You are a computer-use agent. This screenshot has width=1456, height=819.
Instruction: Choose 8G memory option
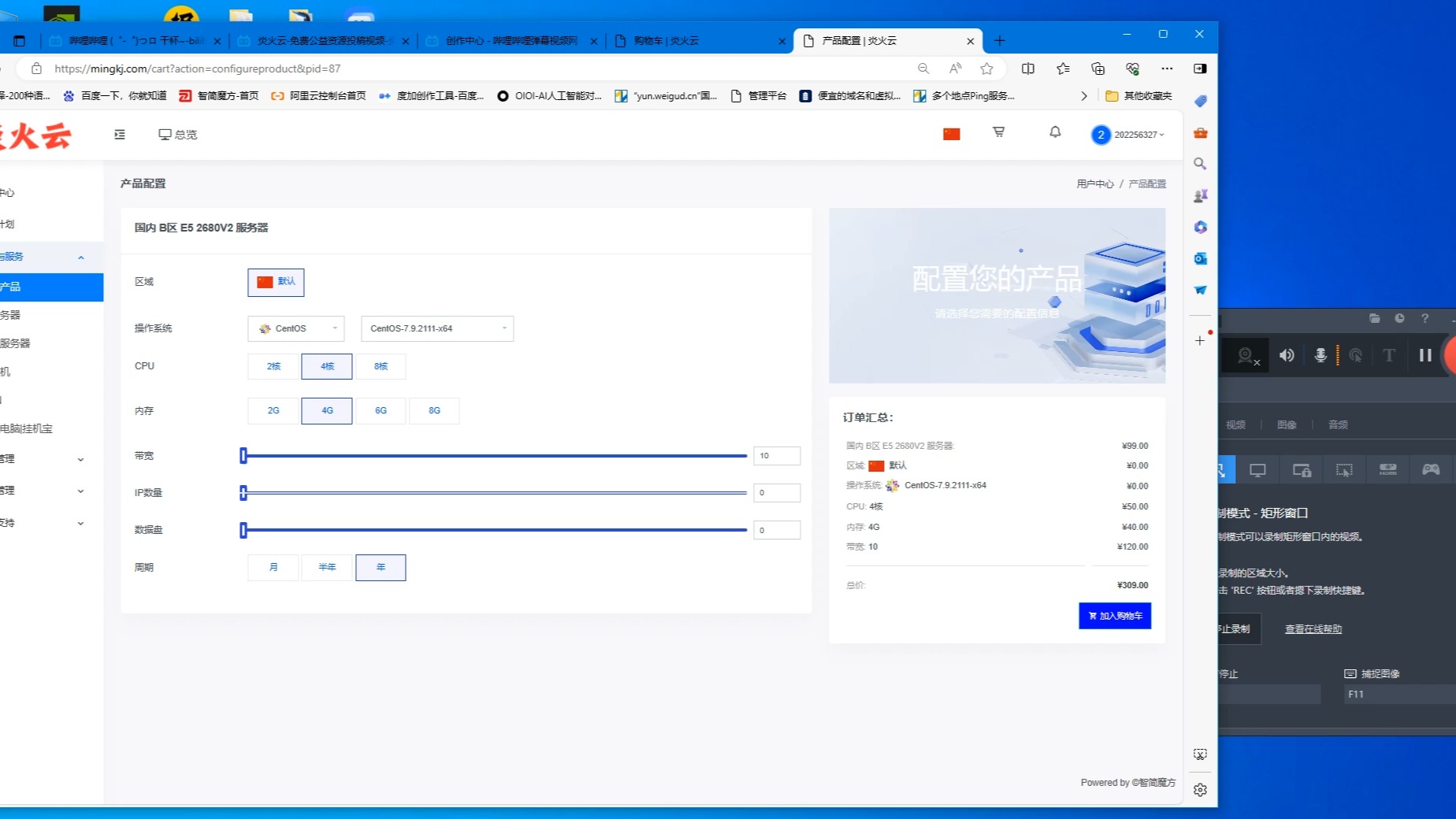tap(434, 410)
